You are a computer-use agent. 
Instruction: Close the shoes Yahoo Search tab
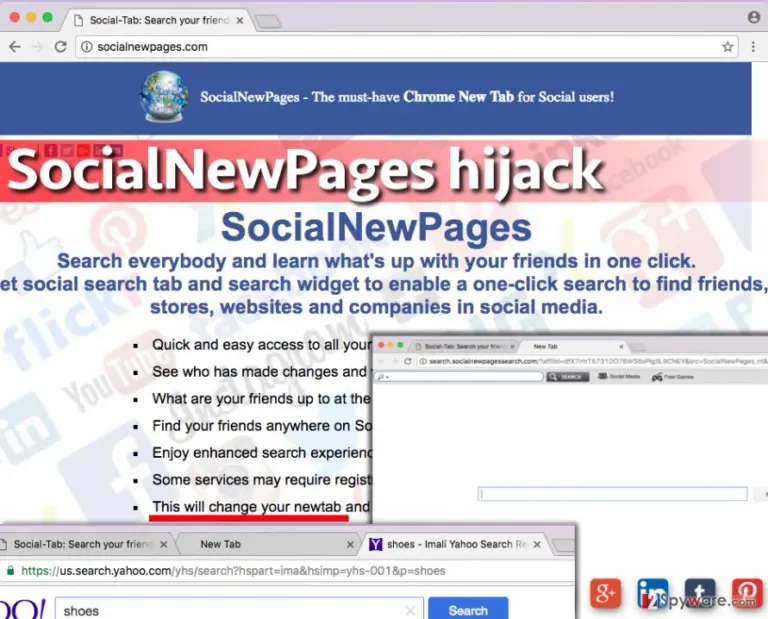[x=537, y=545]
